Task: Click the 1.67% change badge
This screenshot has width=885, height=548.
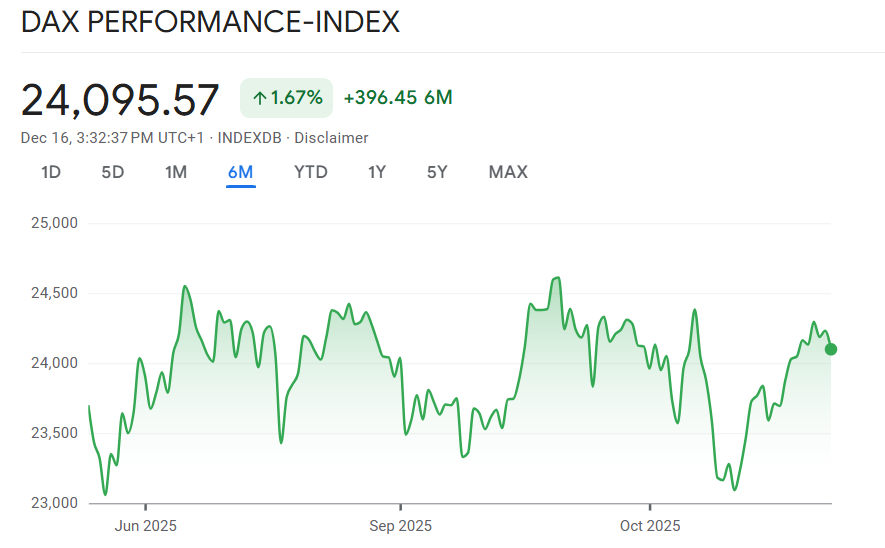Action: coord(286,98)
